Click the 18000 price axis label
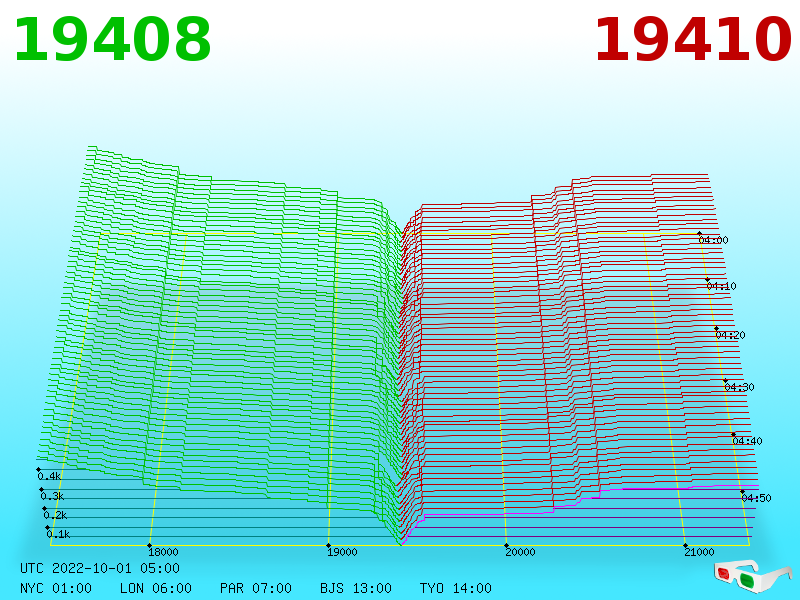 point(163,552)
